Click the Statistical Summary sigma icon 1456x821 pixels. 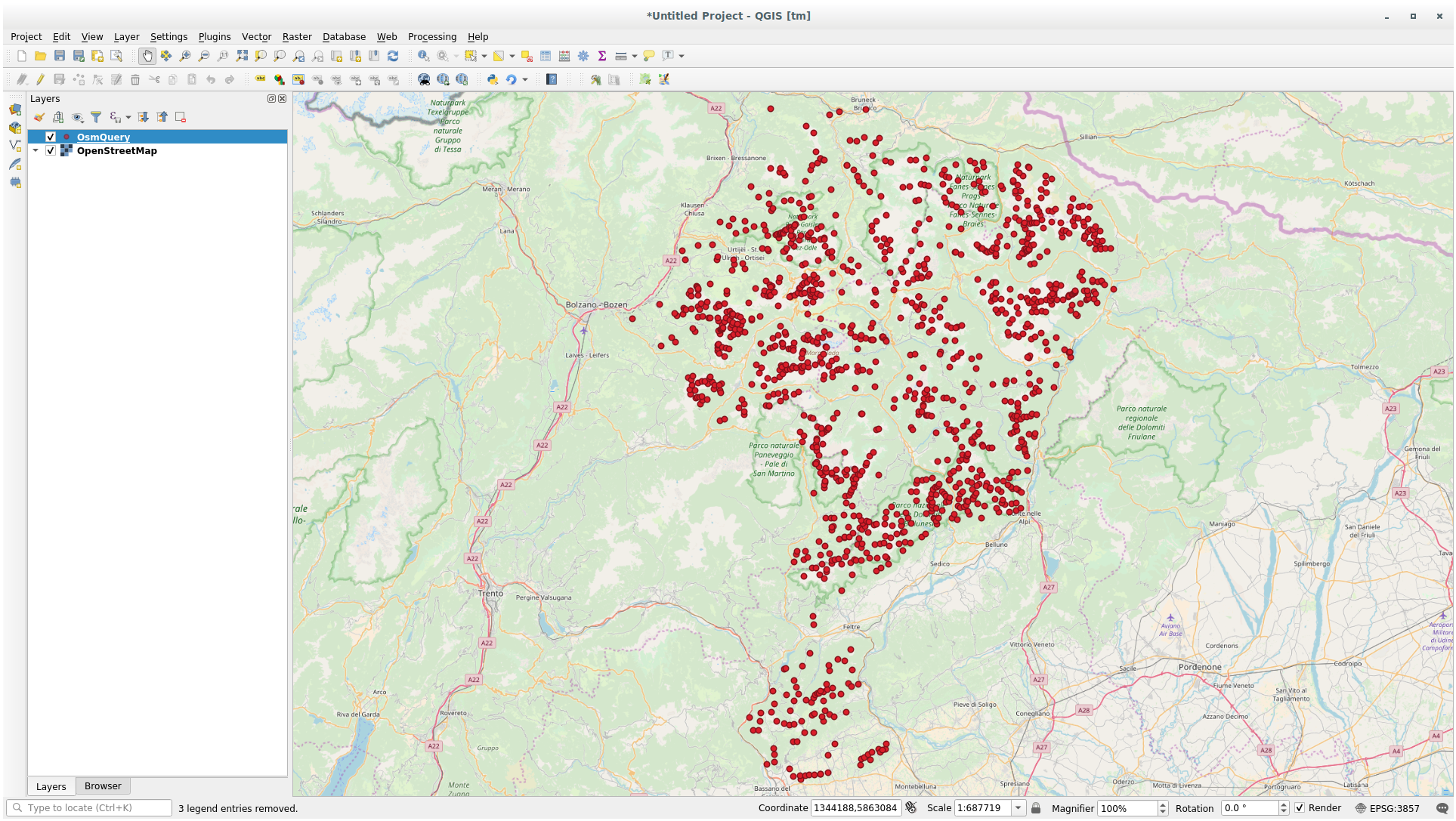pos(602,56)
